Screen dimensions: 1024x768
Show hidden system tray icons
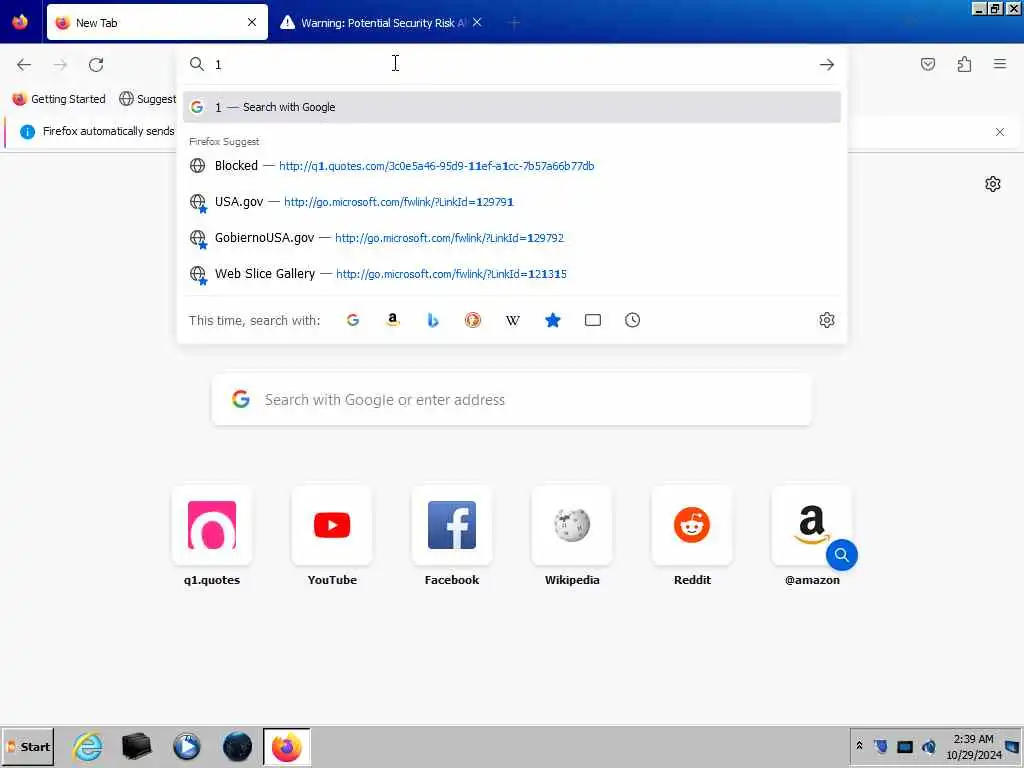859,746
